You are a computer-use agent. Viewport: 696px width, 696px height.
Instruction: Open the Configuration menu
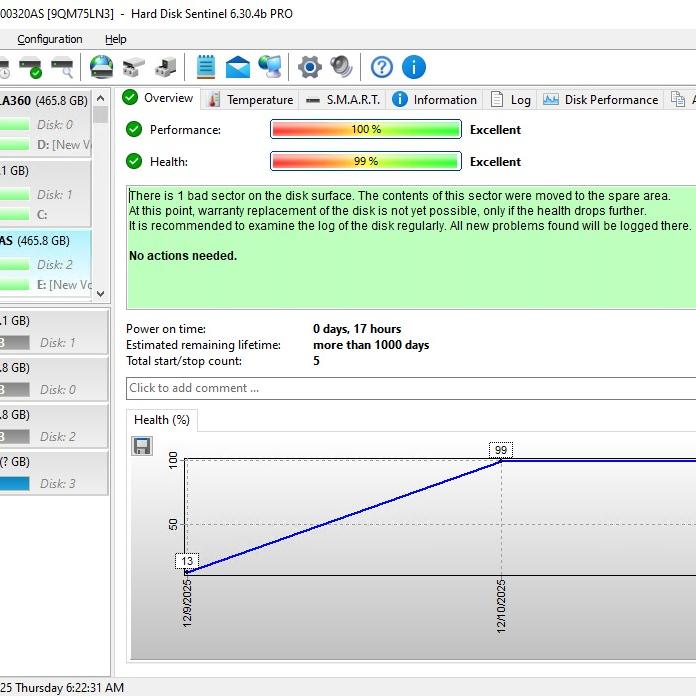50,39
